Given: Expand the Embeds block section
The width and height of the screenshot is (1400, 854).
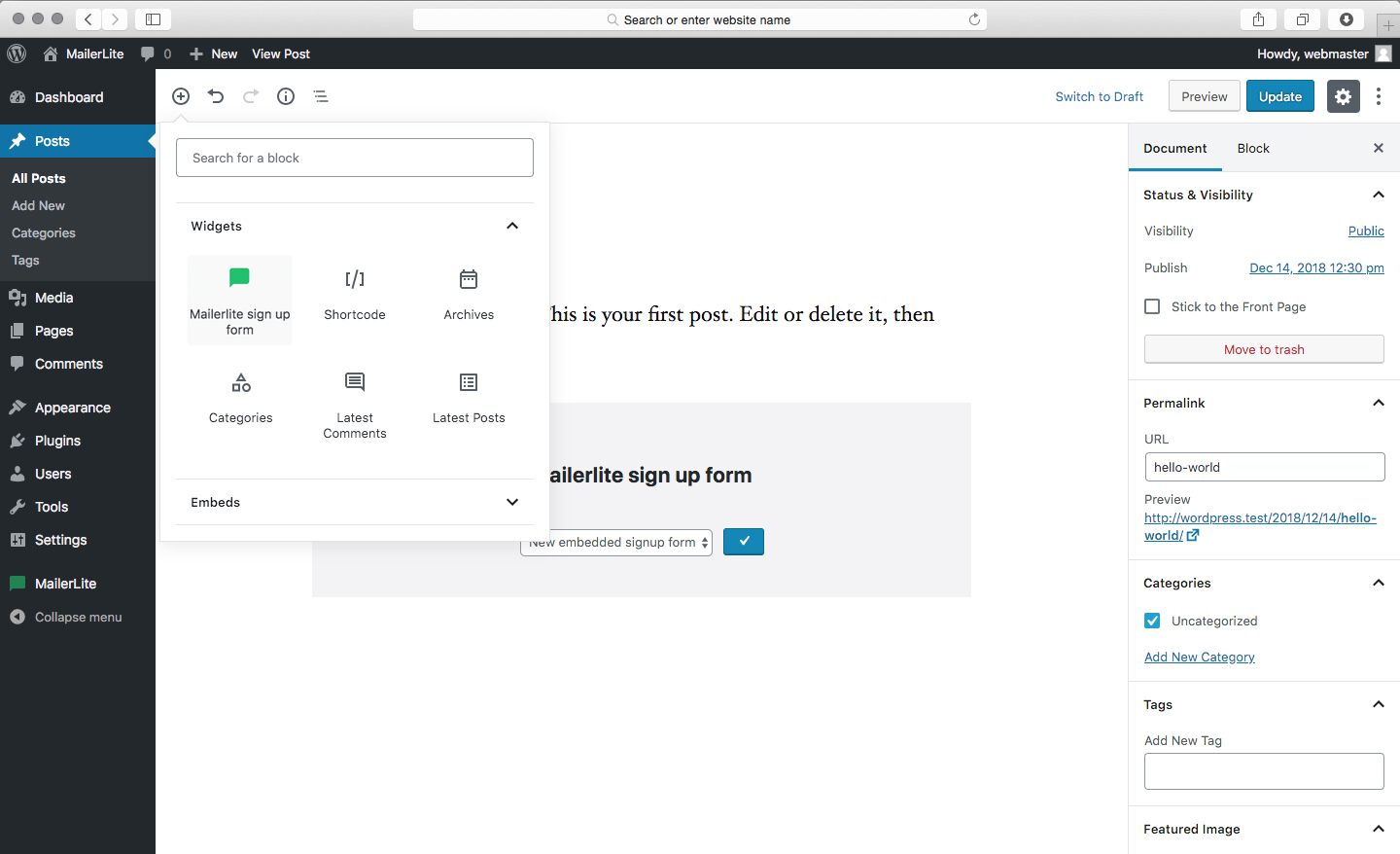Looking at the screenshot, I should 511,502.
